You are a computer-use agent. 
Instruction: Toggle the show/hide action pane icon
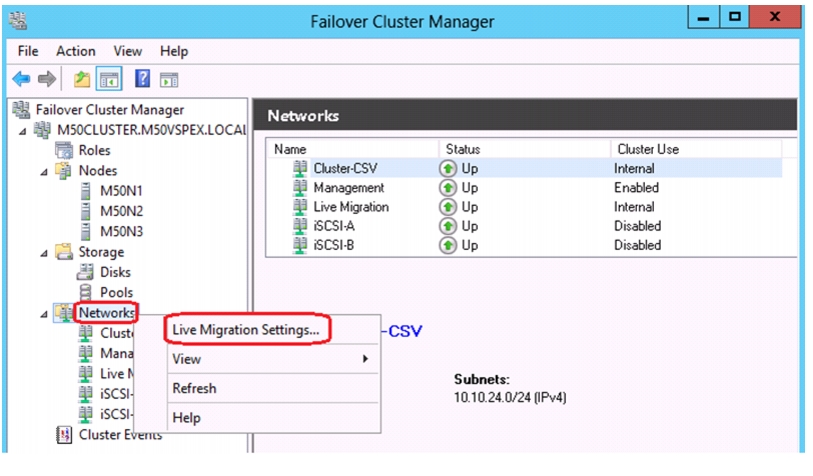[169, 80]
